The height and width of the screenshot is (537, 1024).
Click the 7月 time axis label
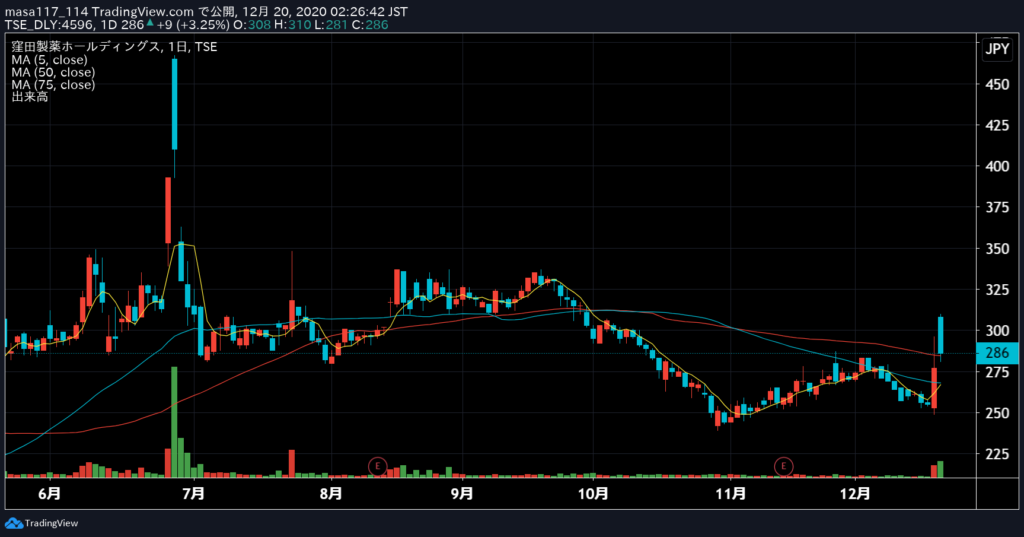tap(193, 493)
